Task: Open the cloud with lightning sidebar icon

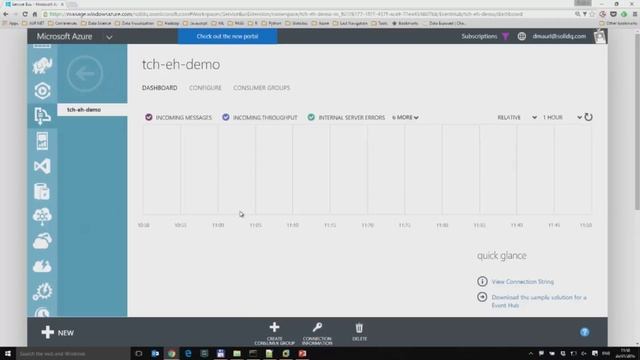Action: click(42, 266)
